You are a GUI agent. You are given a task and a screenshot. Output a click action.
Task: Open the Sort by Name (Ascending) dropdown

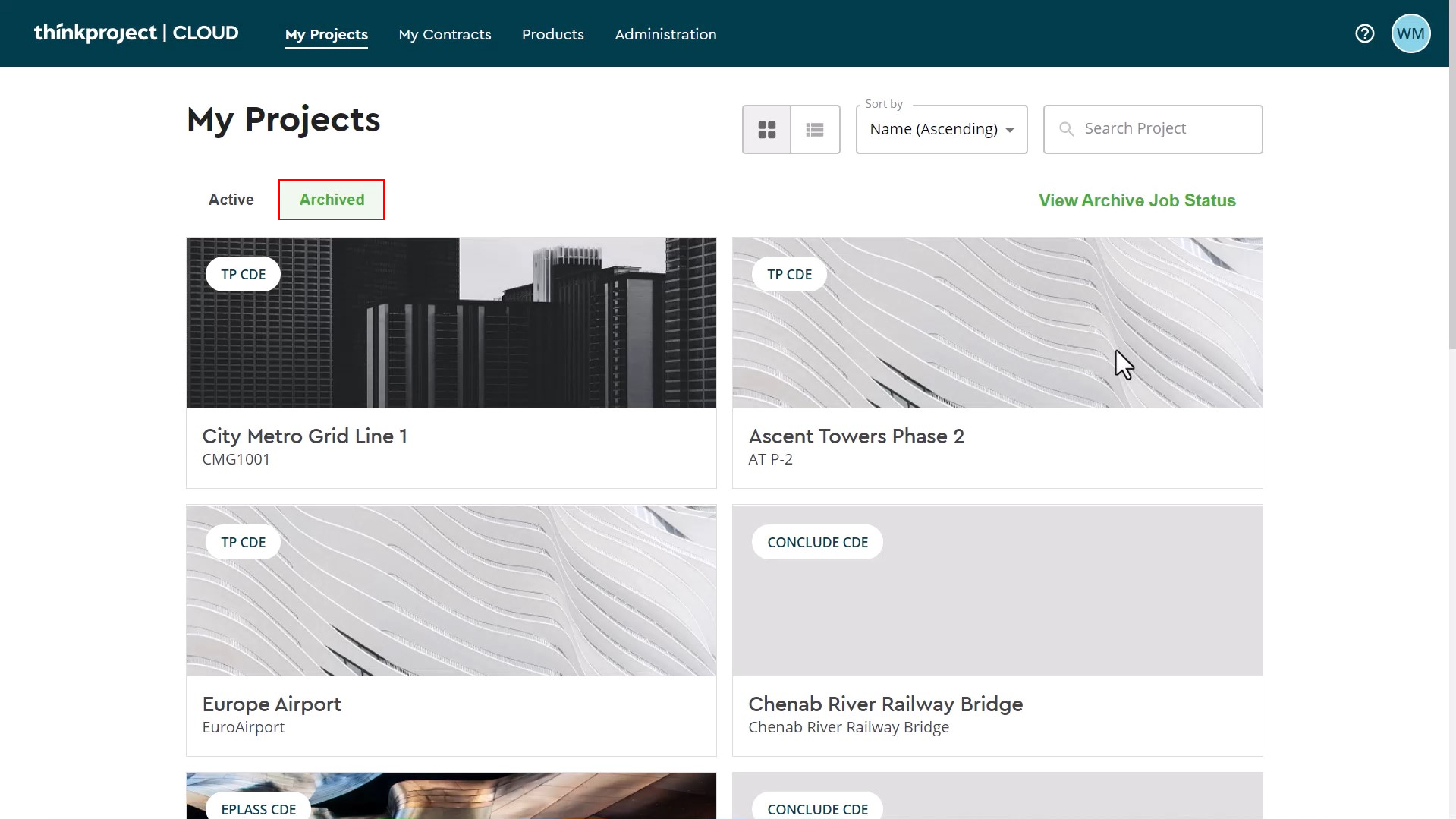pyautogui.click(x=933, y=130)
